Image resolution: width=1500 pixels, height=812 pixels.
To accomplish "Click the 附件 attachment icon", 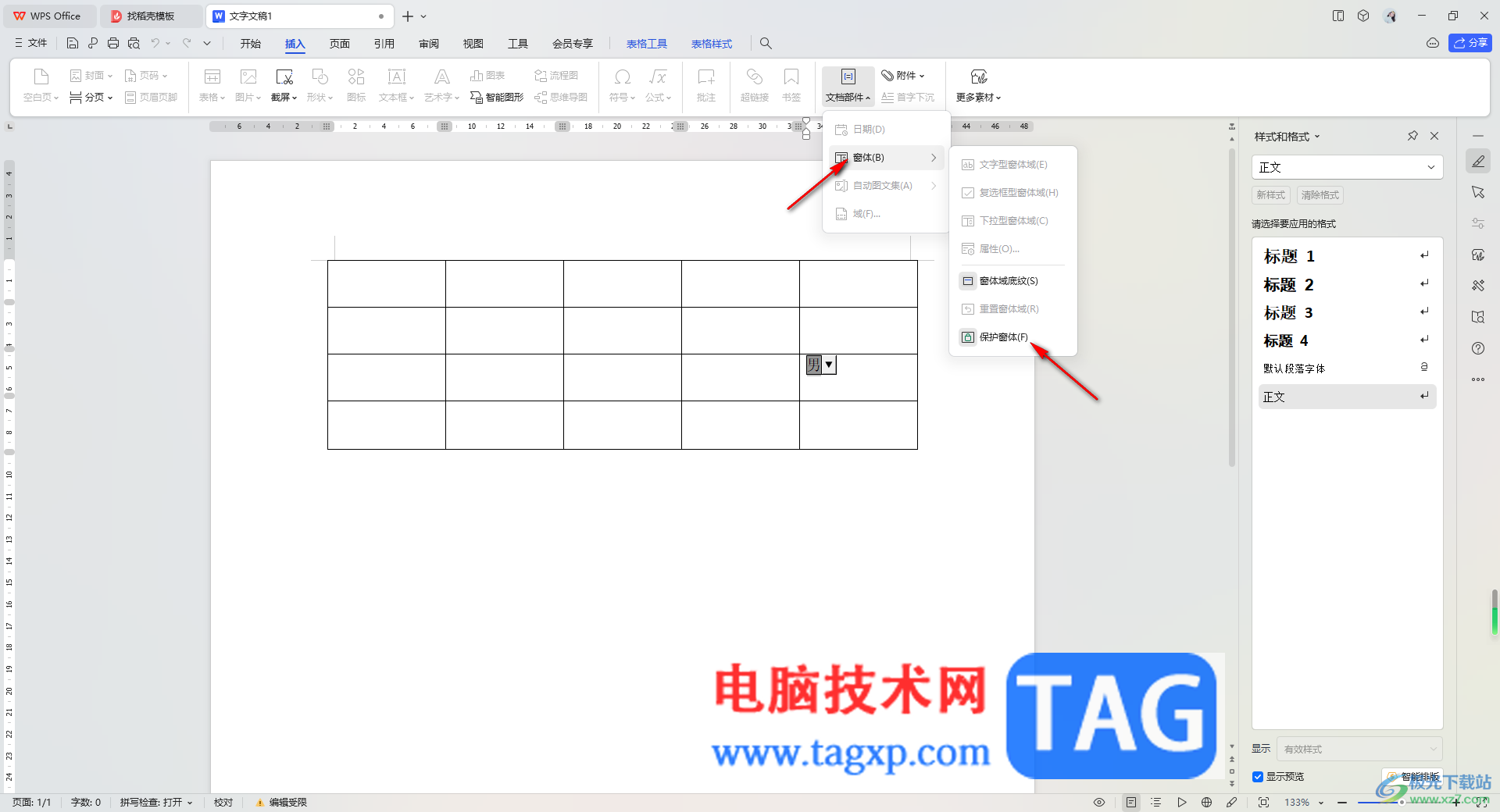I will pyautogui.click(x=887, y=76).
